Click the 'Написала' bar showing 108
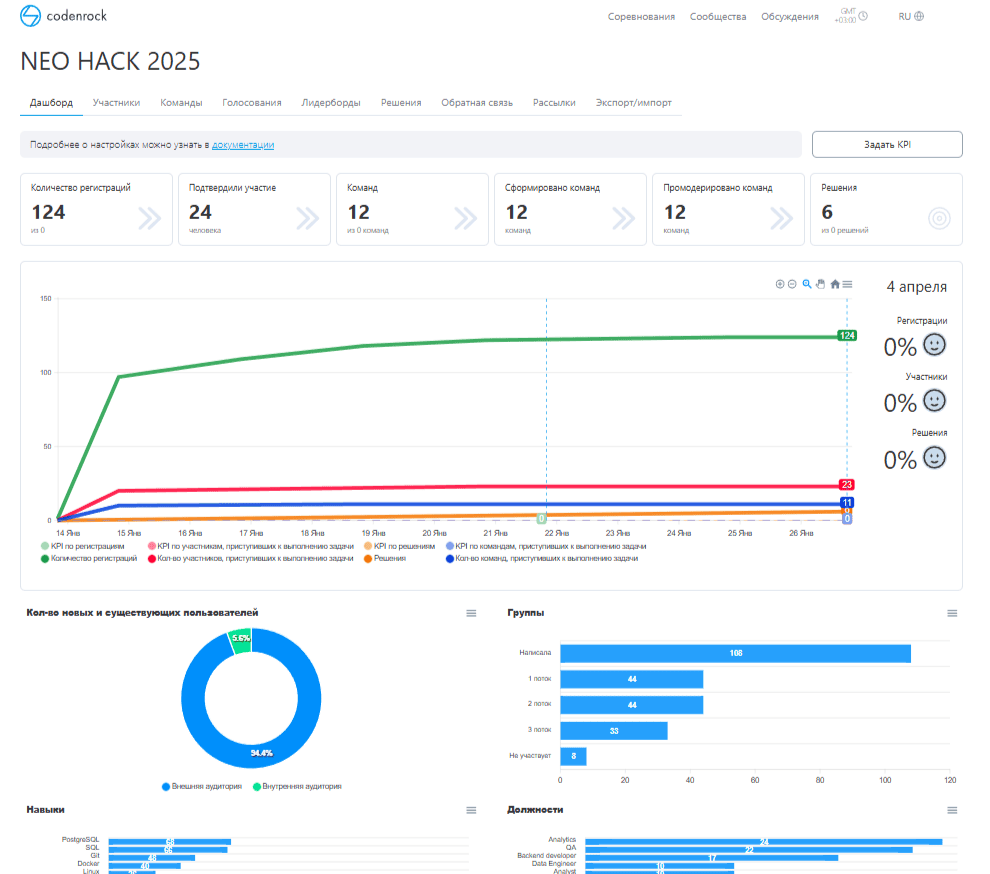 736,653
